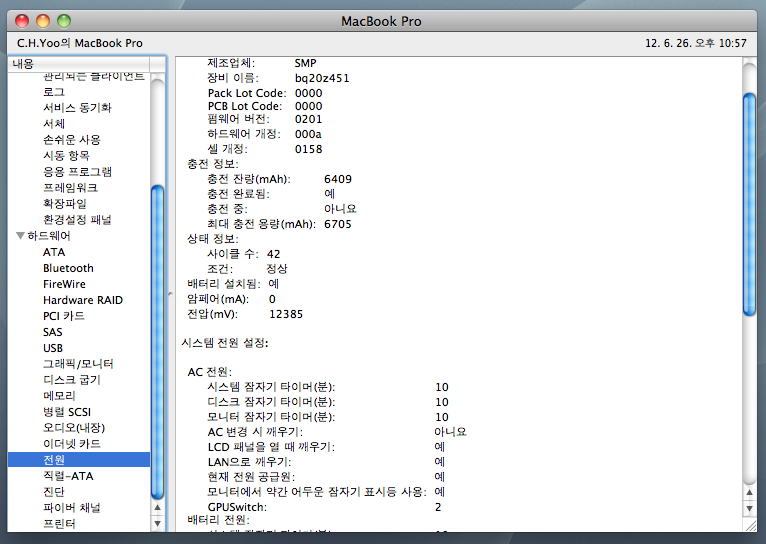Image resolution: width=766 pixels, height=544 pixels.
Task: Select the FireWire entry
Action: tap(64, 284)
